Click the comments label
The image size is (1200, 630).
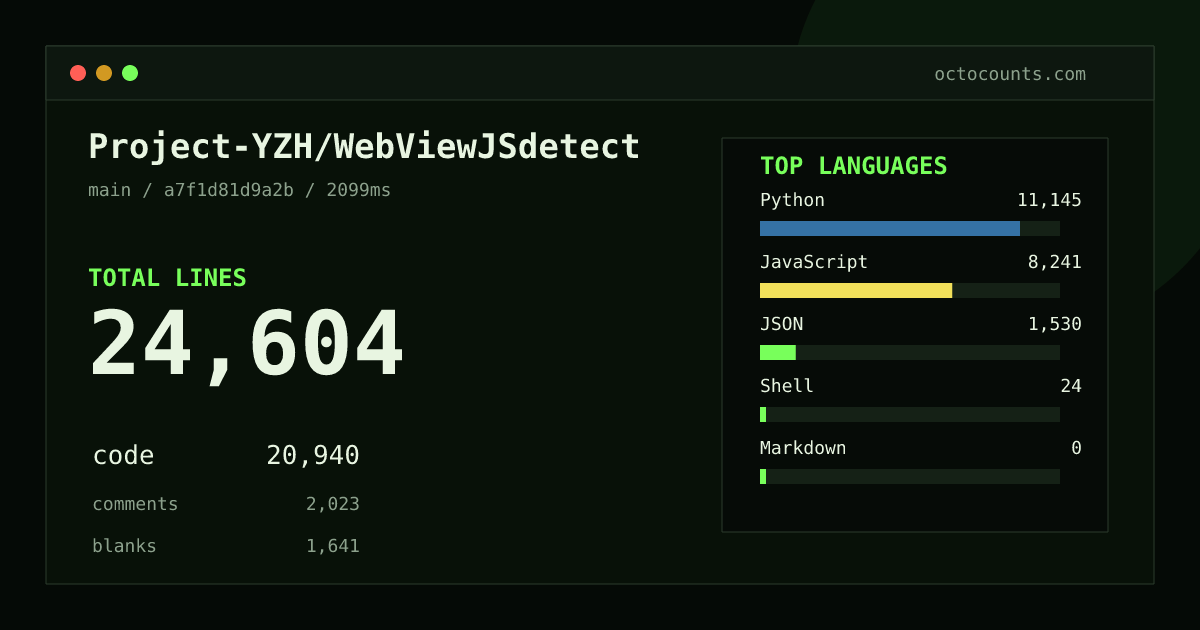coord(135,504)
